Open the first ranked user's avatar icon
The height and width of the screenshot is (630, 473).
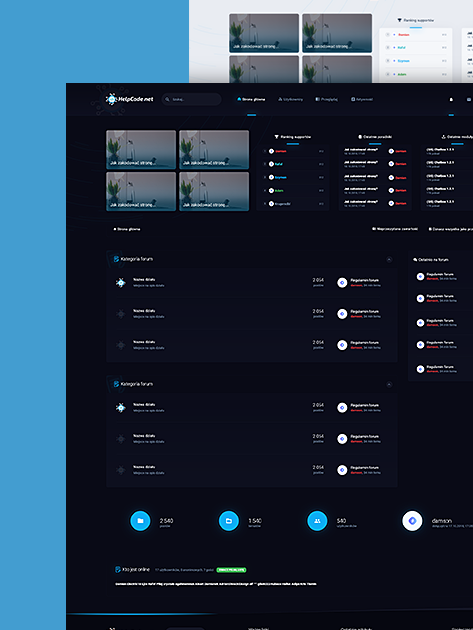pos(271,151)
